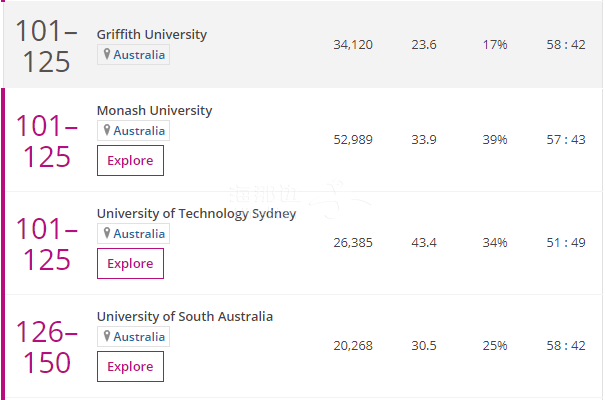
Task: Click student count 26,385
Action: point(353,243)
